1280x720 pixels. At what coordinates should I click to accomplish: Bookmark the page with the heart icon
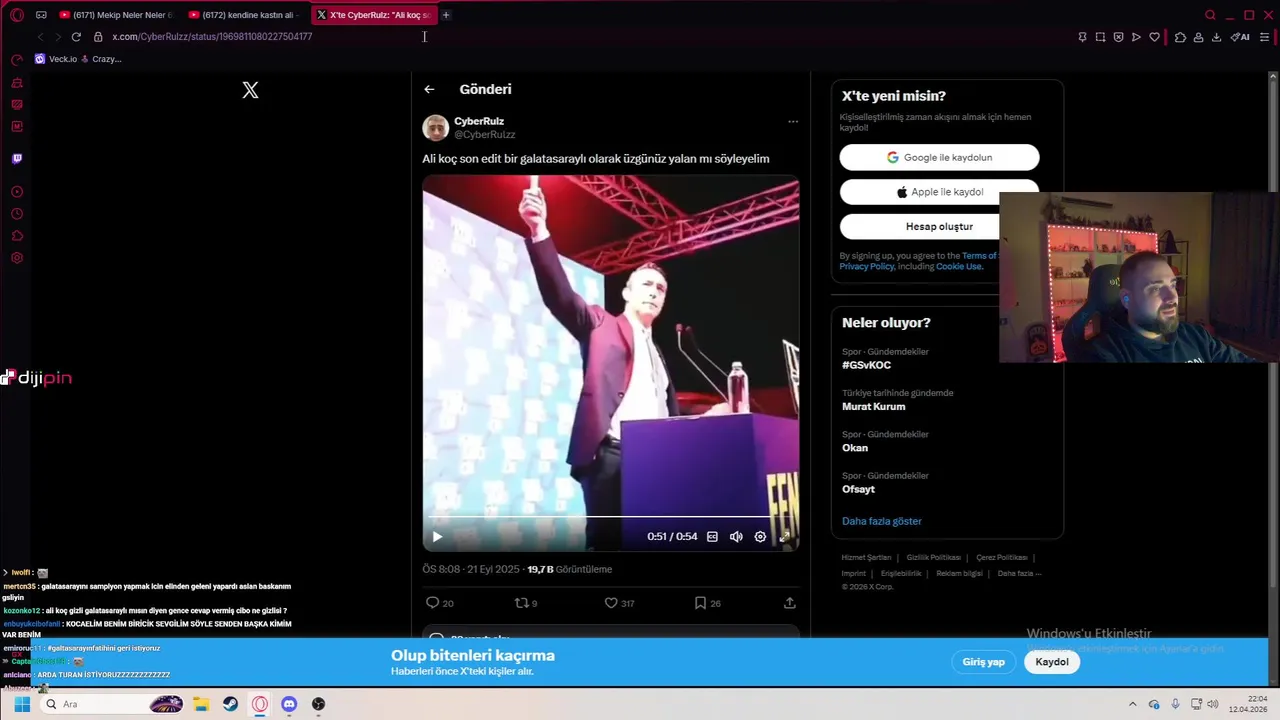(x=1154, y=37)
